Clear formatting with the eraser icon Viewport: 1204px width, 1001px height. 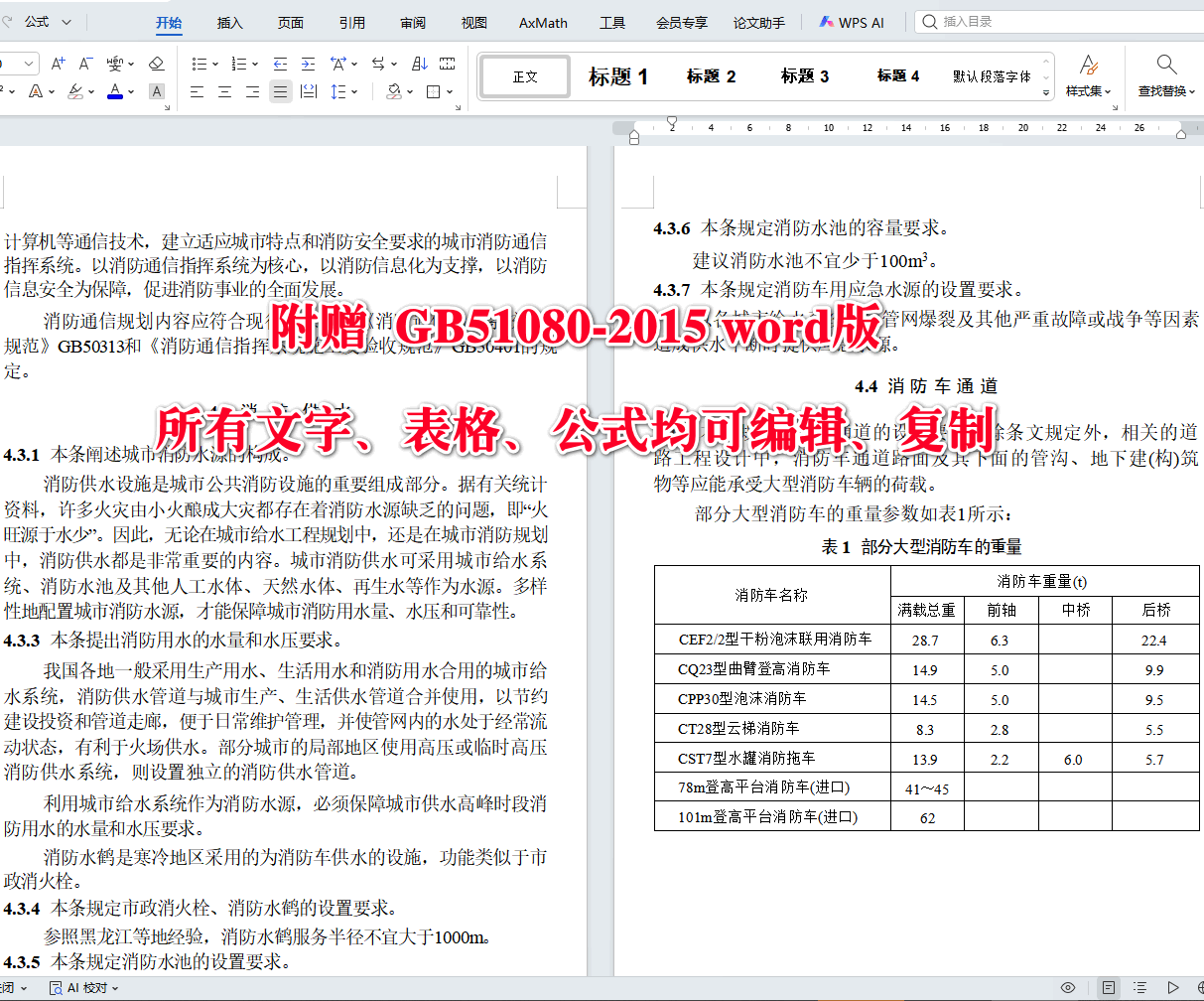tap(156, 64)
